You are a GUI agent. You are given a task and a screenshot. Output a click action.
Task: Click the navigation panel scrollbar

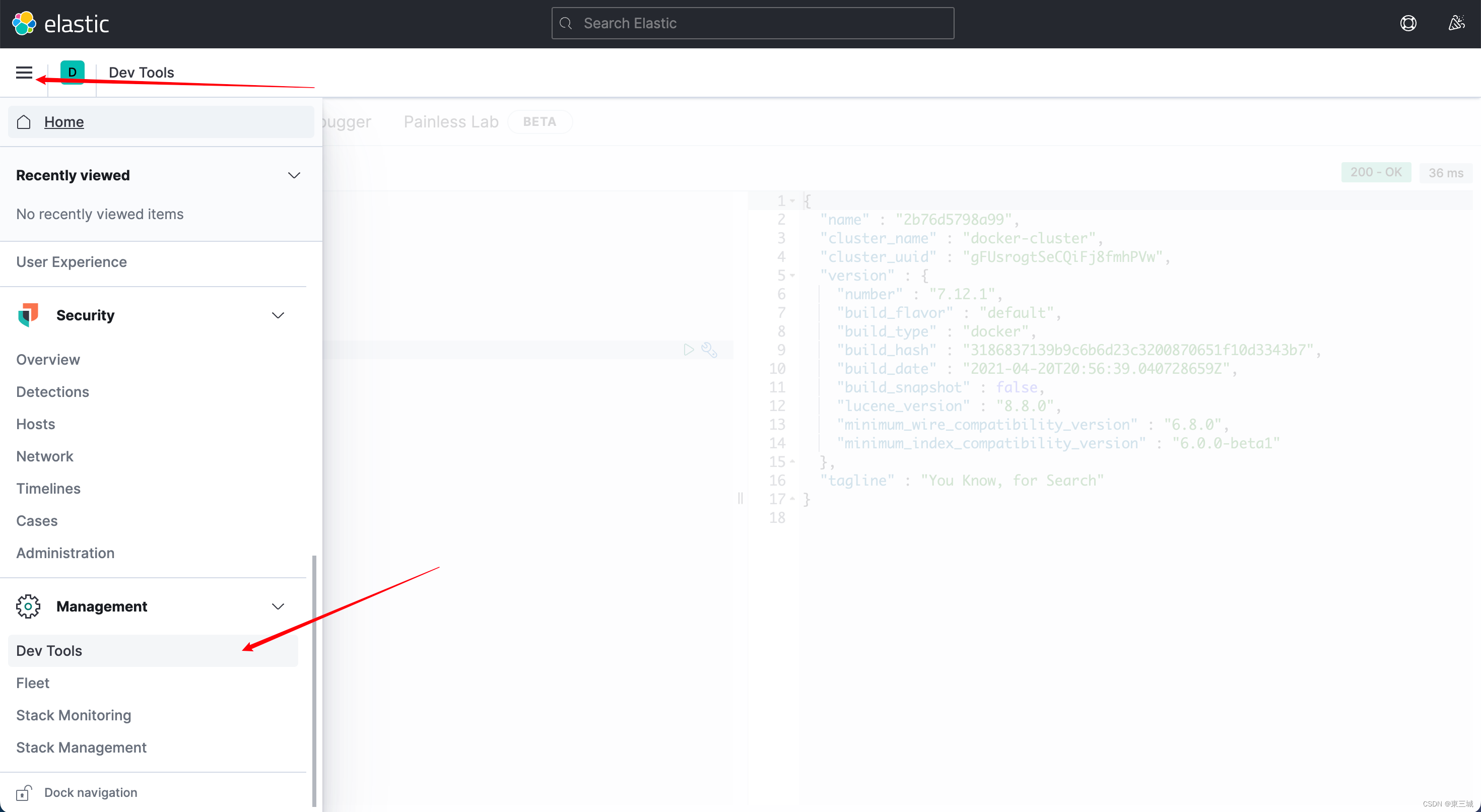click(314, 681)
